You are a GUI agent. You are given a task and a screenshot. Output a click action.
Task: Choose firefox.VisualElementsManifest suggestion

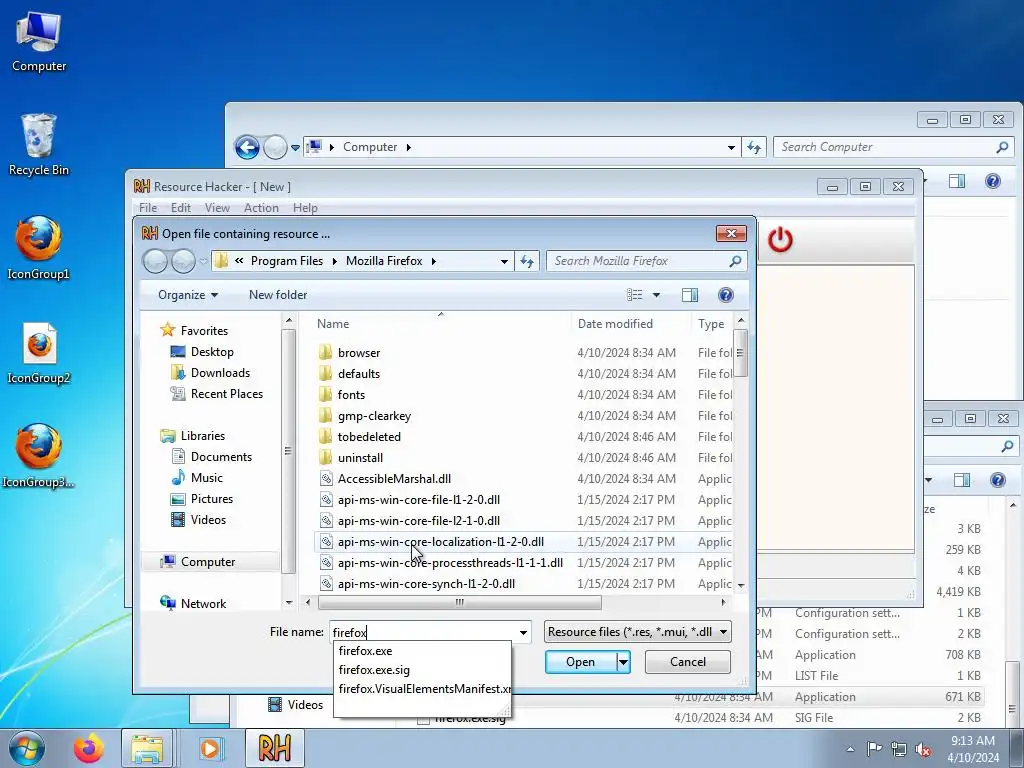(422, 689)
